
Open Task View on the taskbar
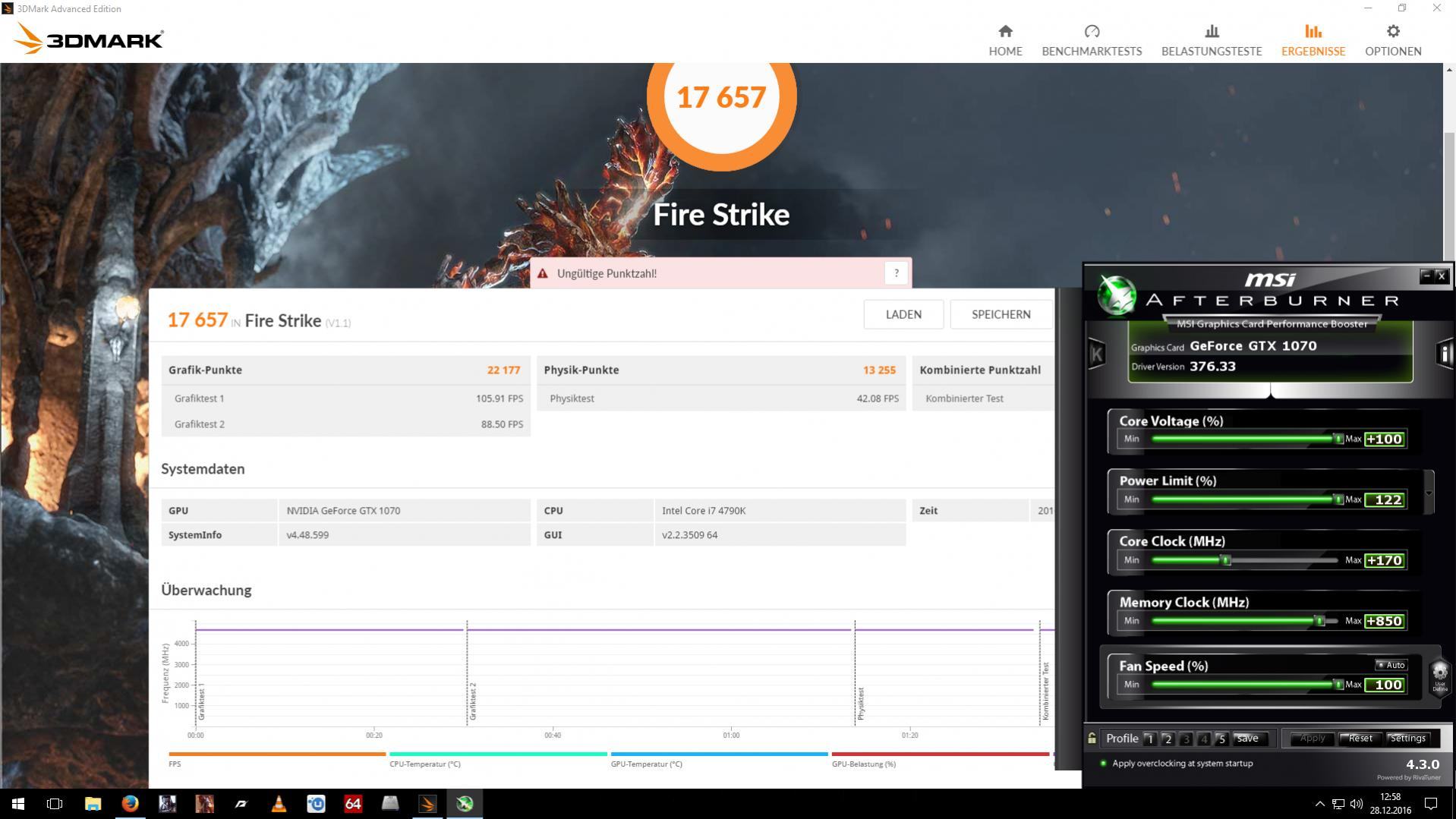pos(55,804)
